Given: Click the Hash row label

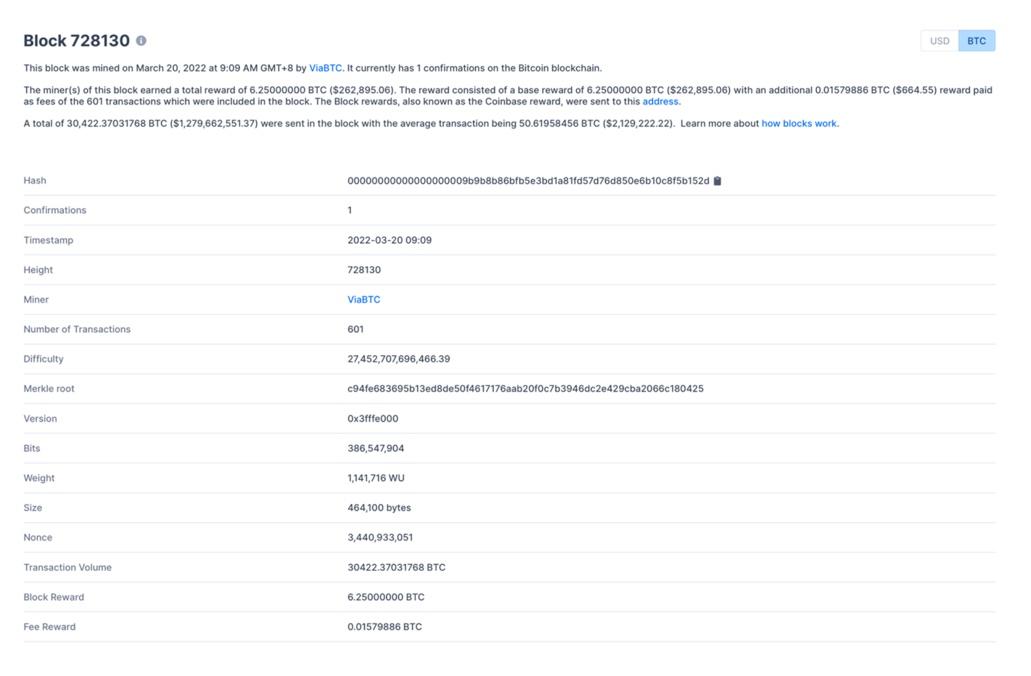Looking at the screenshot, I should click(x=35, y=181).
